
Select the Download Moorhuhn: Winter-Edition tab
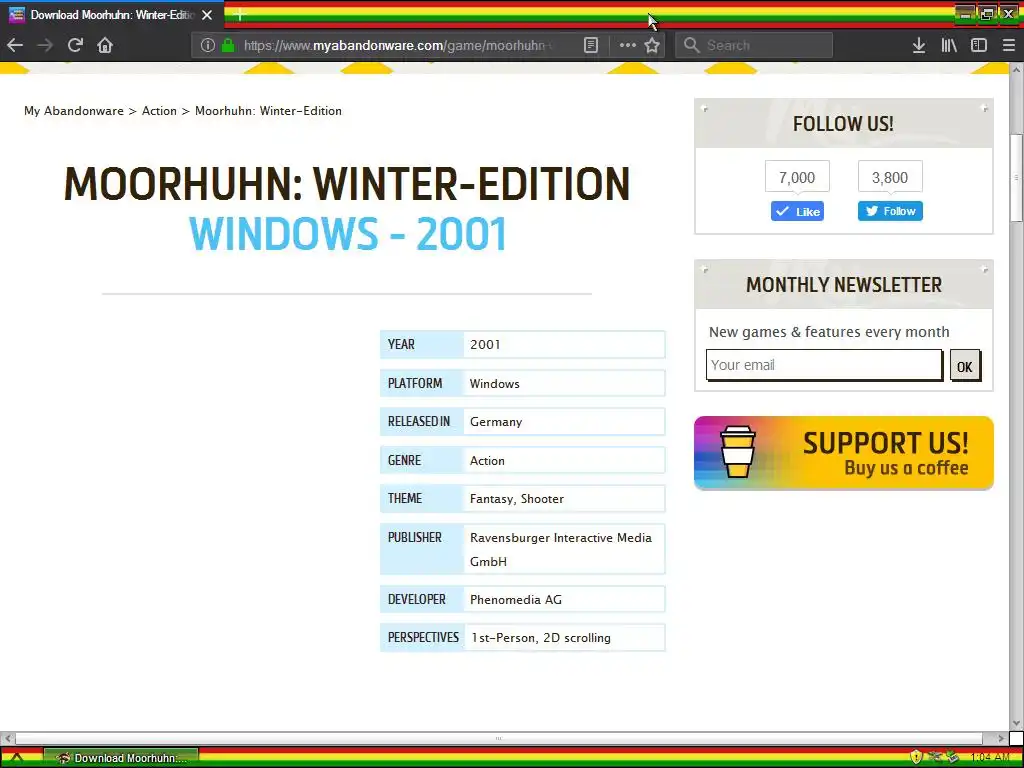111,14
